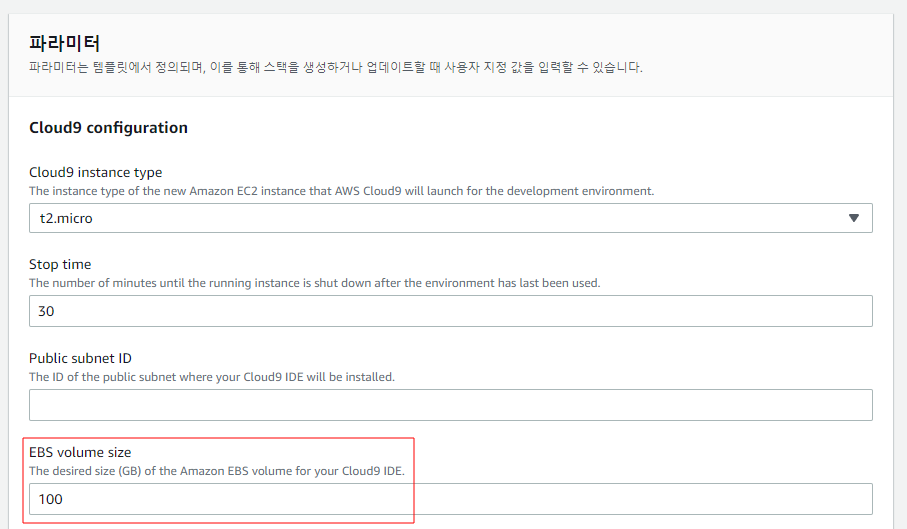Click the Public subnet ID input field
This screenshot has height=529, width=907.
451,405
